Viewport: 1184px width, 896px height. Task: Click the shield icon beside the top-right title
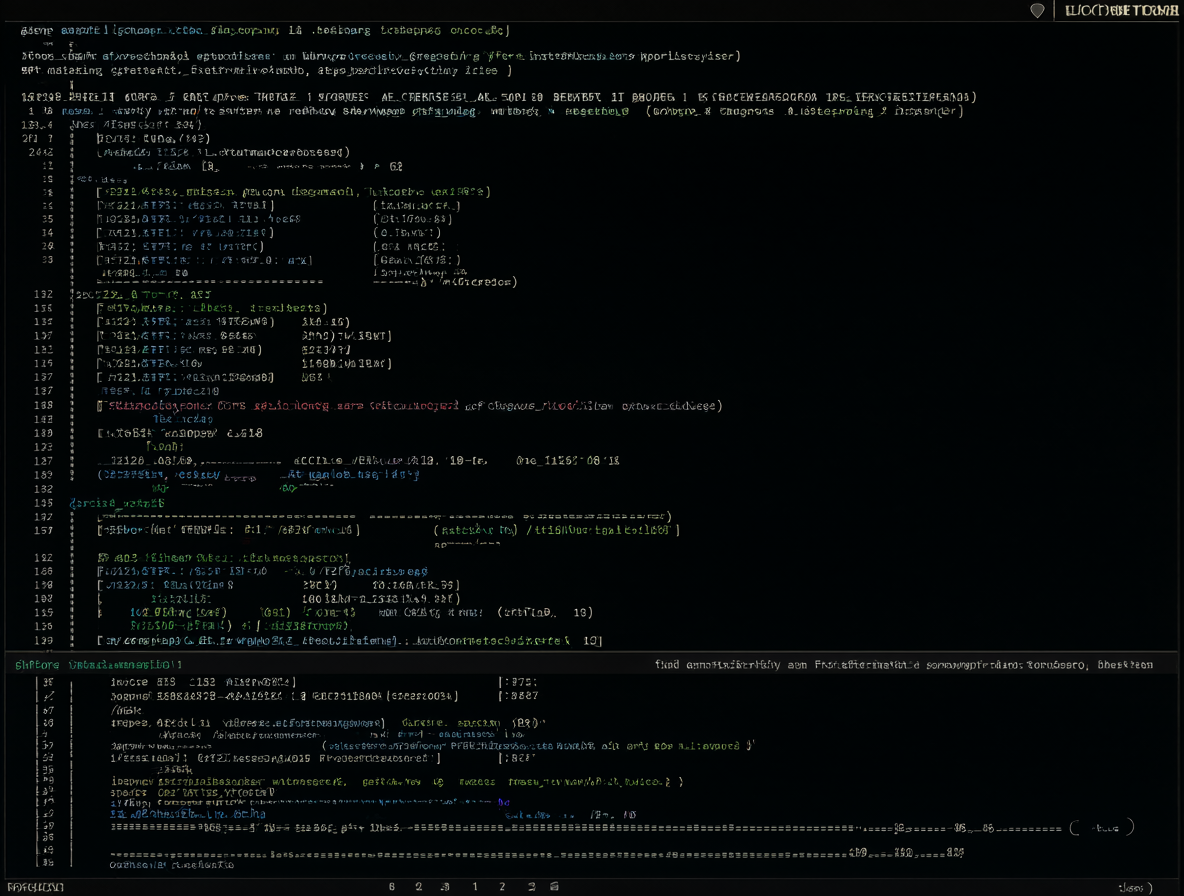tap(1038, 11)
